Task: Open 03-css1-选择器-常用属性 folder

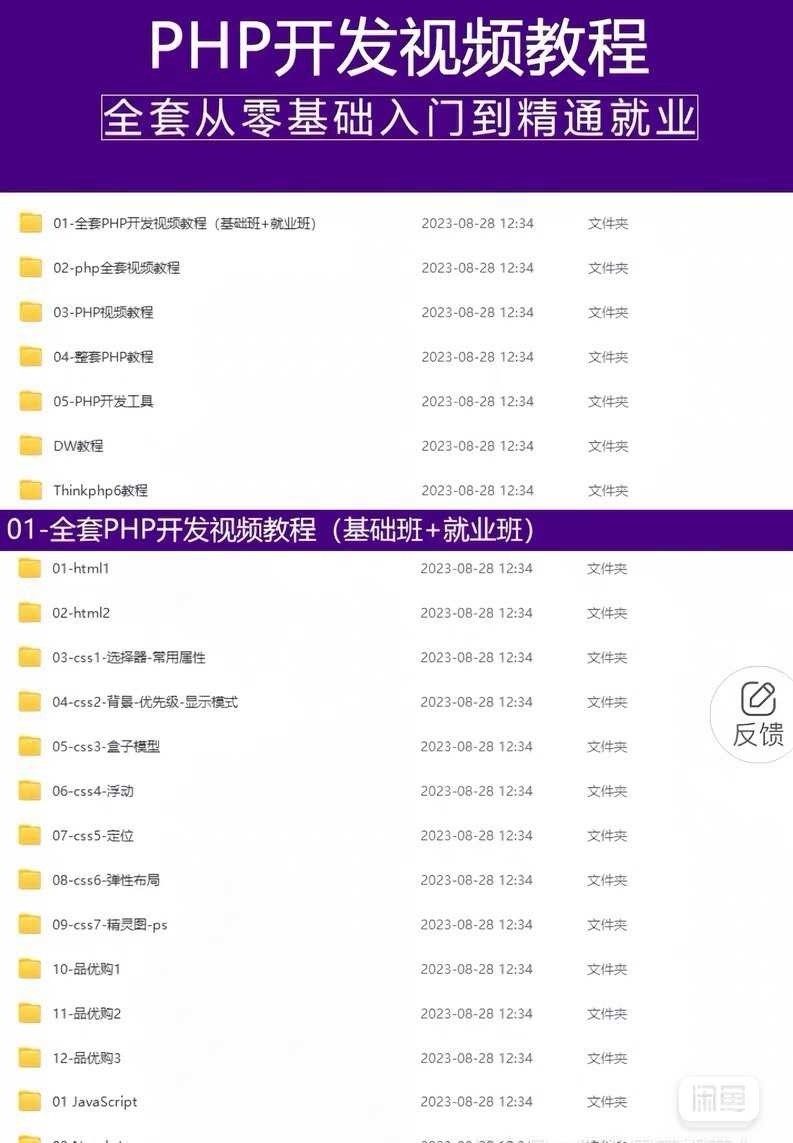Action: 129,658
